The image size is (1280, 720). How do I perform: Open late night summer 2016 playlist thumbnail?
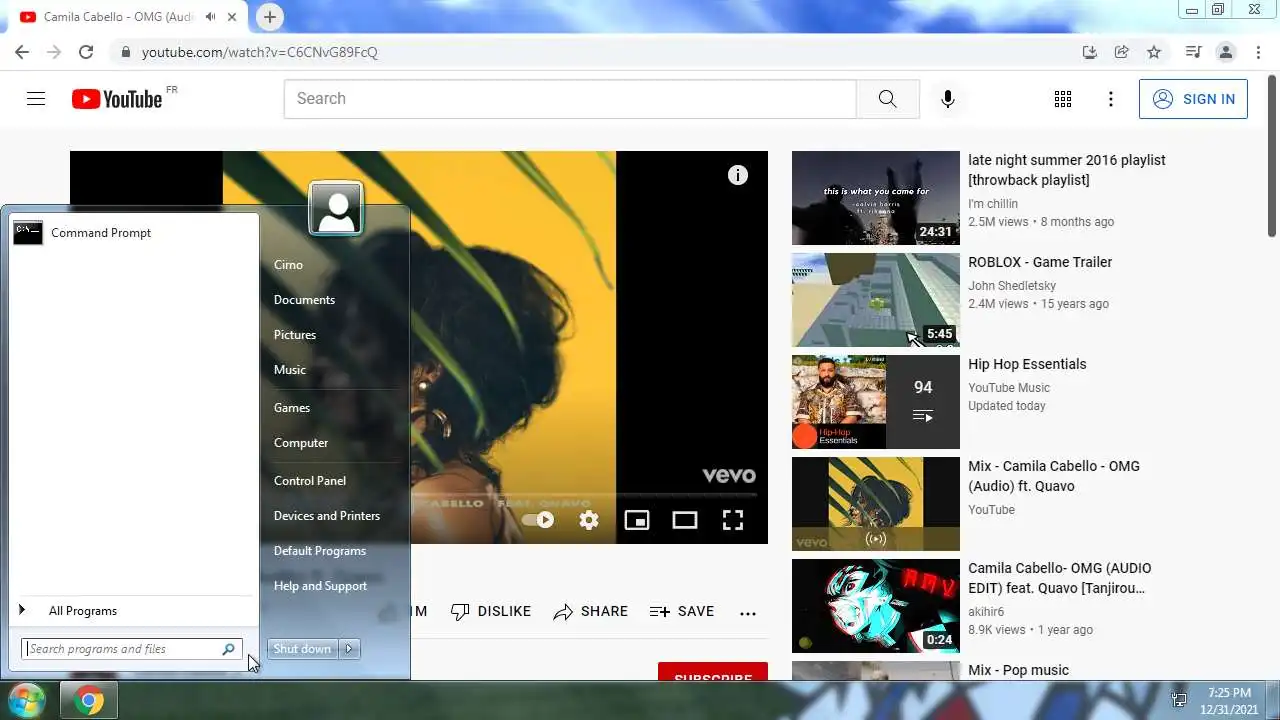876,198
